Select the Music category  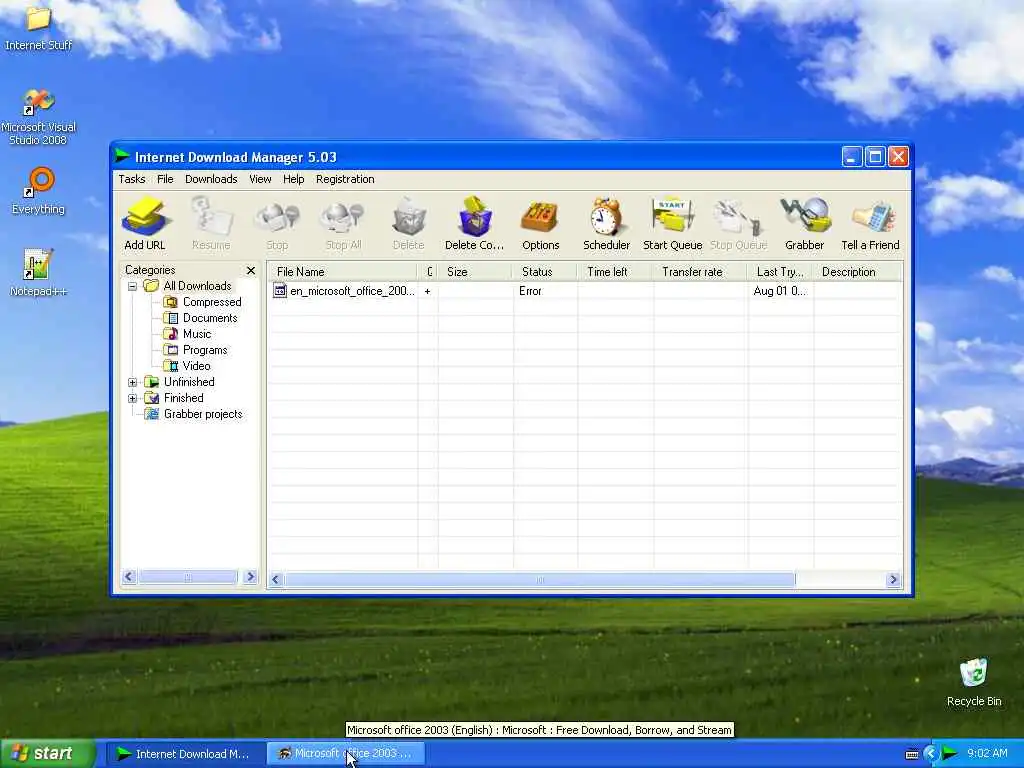click(x=188, y=334)
